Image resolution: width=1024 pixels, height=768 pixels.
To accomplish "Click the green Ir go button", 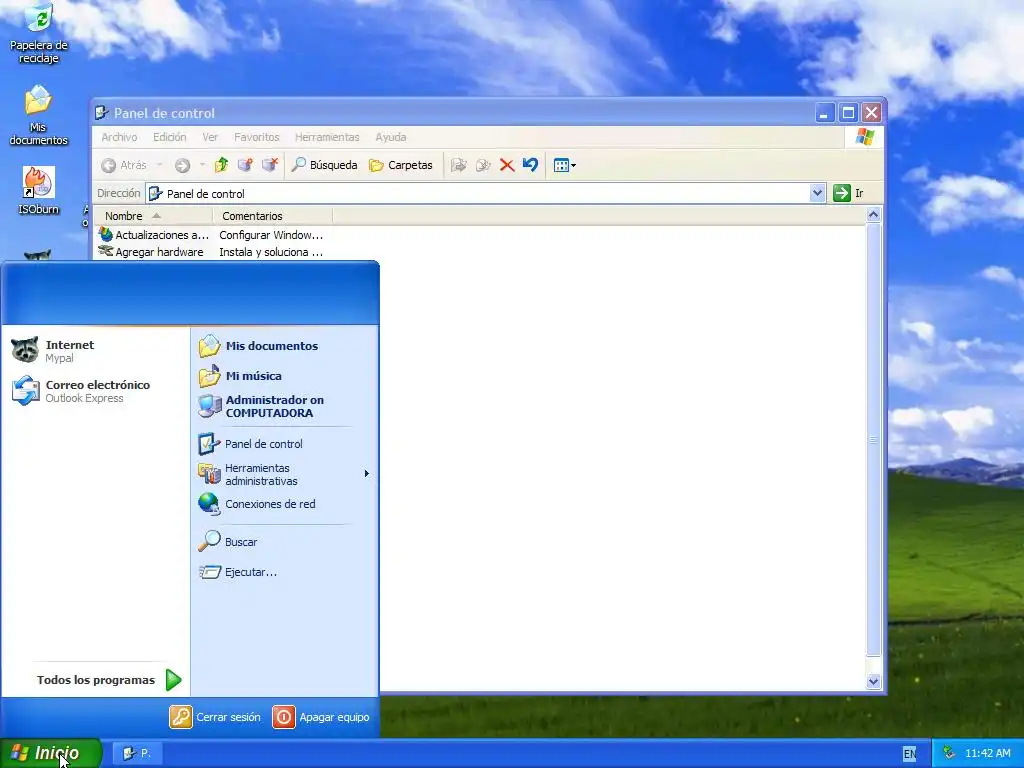I will pyautogui.click(x=849, y=193).
